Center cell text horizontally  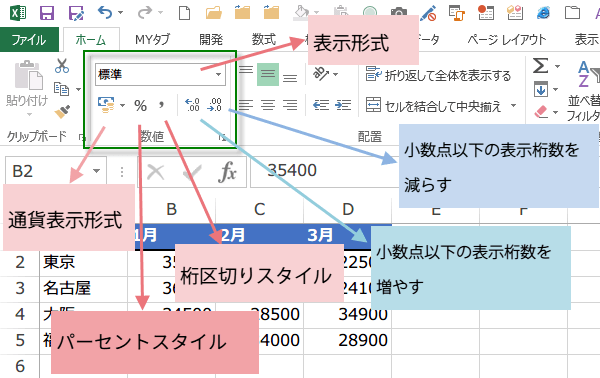click(268, 105)
